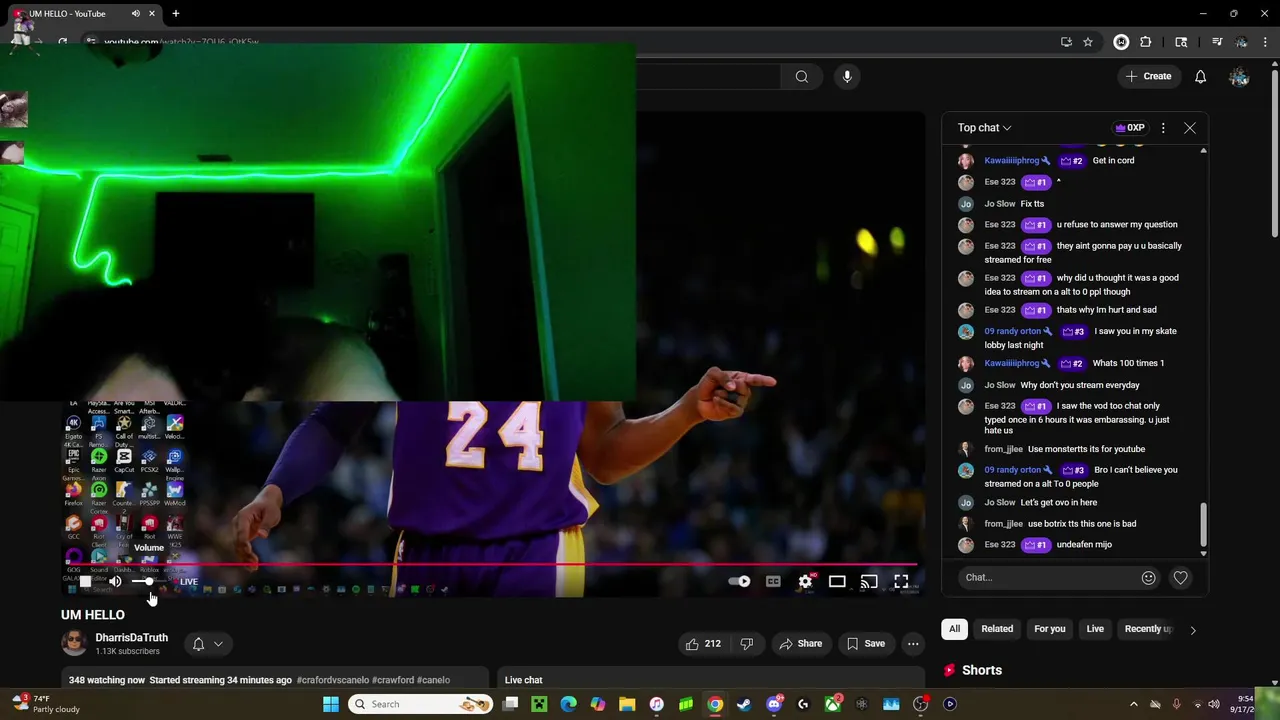Open Discord from the taskbar
The width and height of the screenshot is (1280, 720).
click(x=773, y=704)
